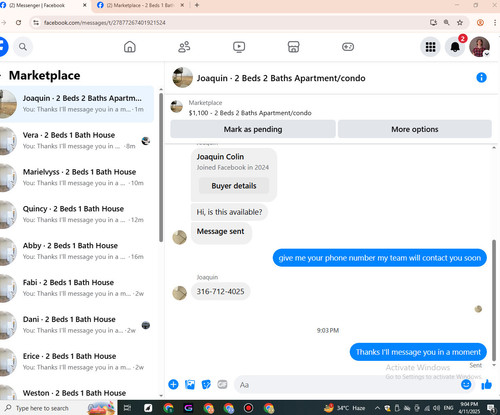The image size is (500, 415).
Task: Attach a photo using the image icon
Action: (190, 384)
